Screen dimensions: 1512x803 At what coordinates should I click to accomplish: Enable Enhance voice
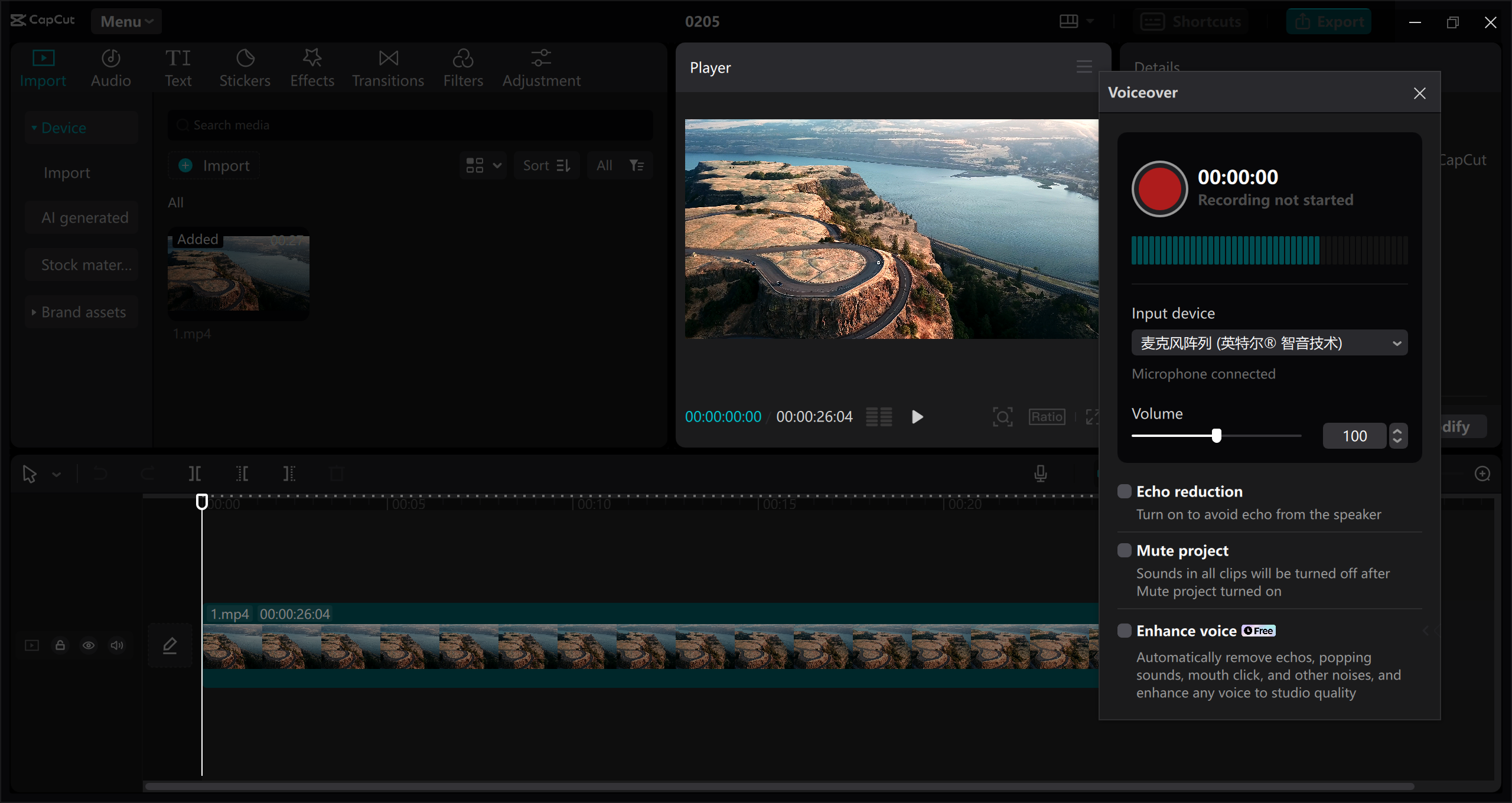tap(1123, 630)
